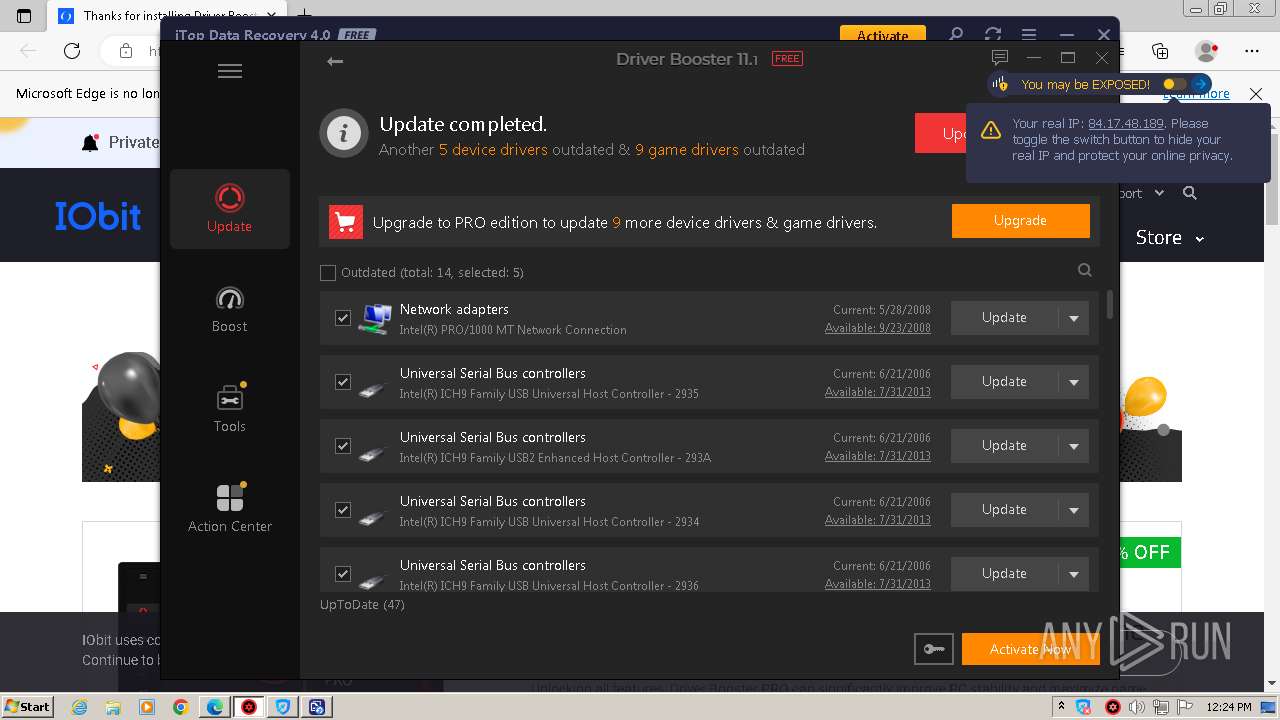
Task: Open the Update section in sidebar
Action: point(230,208)
